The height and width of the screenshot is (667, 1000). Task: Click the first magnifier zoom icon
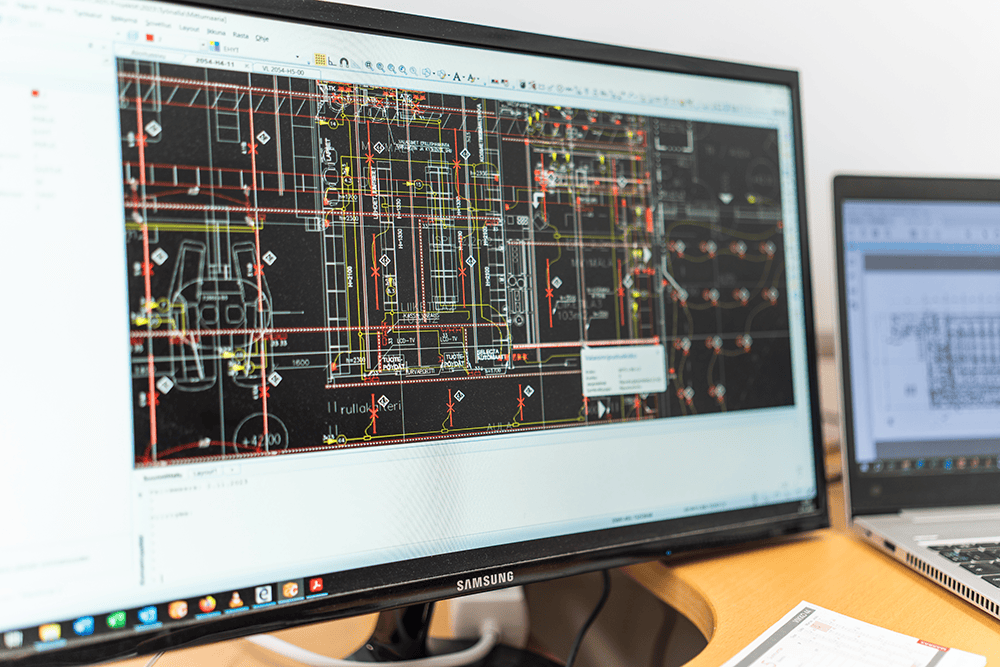click(368, 65)
